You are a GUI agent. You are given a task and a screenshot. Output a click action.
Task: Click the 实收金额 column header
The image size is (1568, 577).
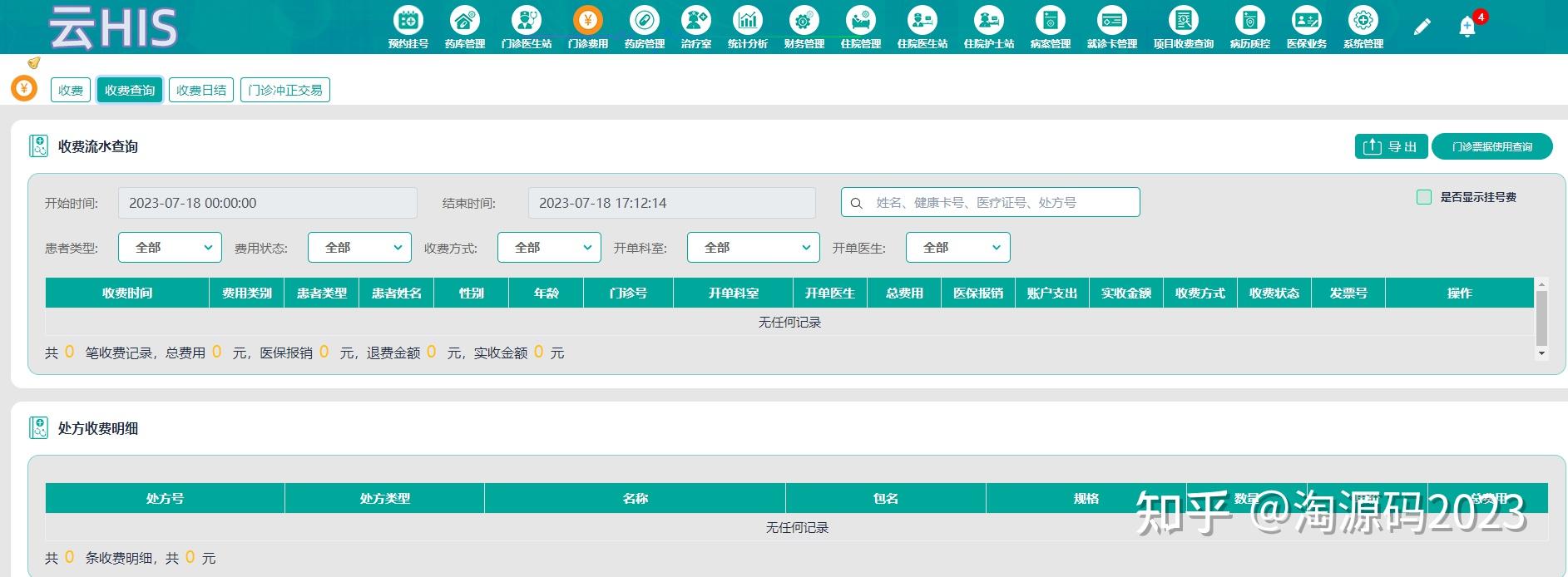1126,293
